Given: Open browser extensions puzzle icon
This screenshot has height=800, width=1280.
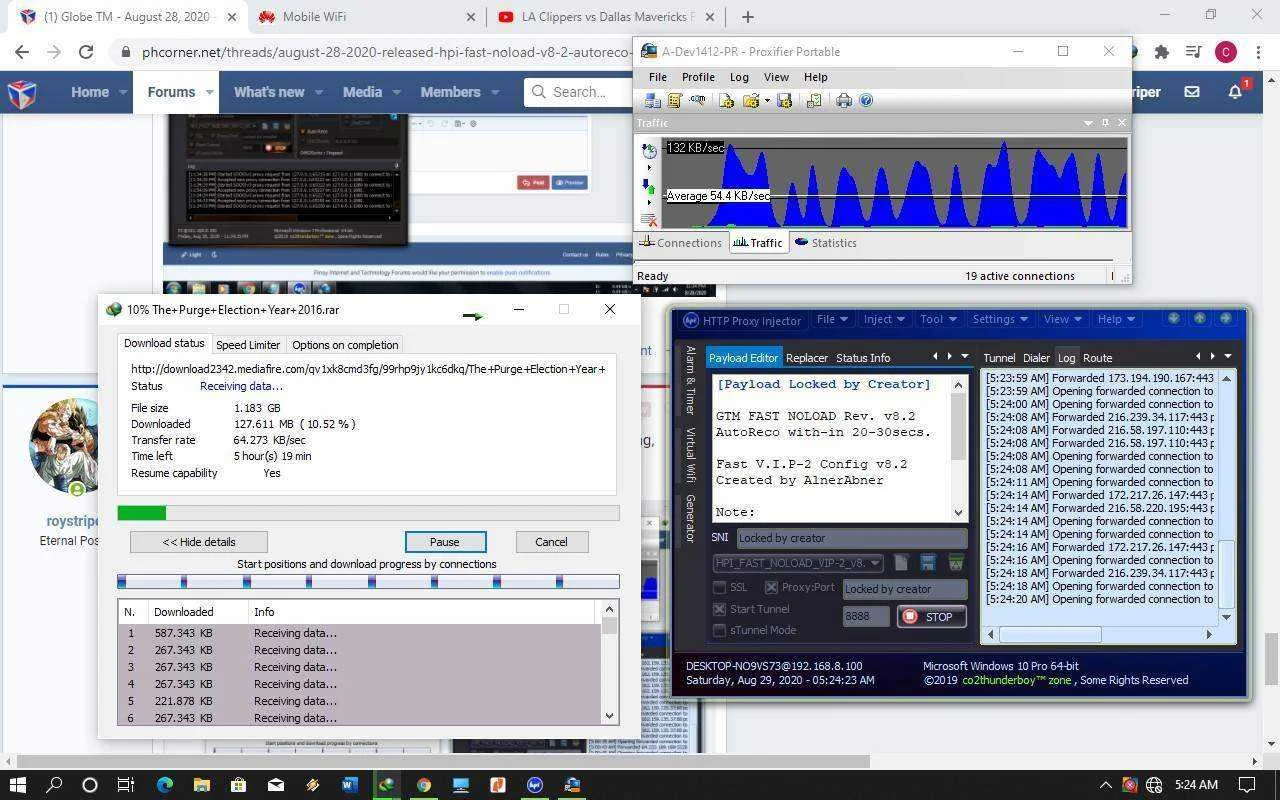Looking at the screenshot, I should 1161,52.
